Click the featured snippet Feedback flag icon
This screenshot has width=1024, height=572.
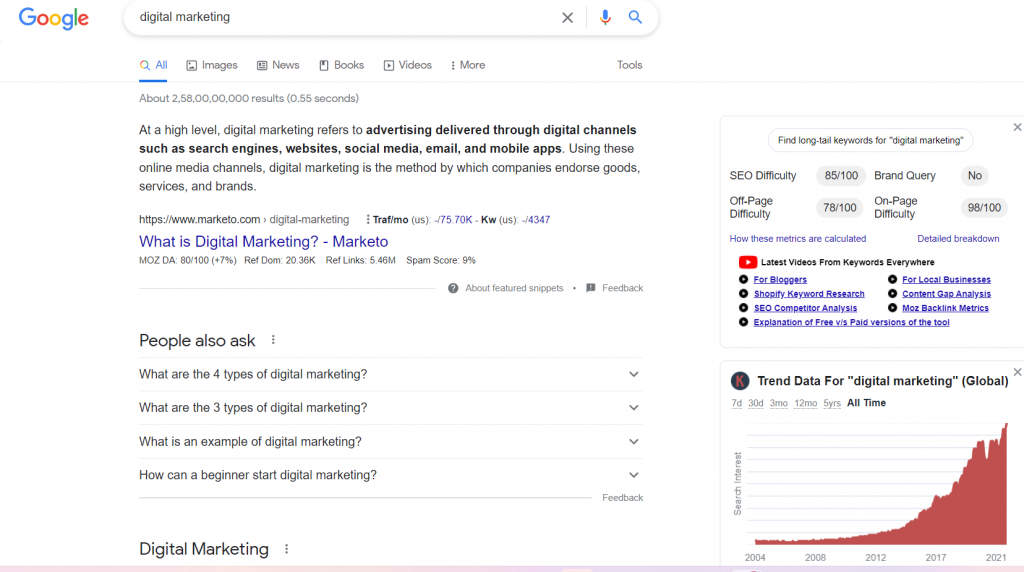pyautogui.click(x=591, y=288)
